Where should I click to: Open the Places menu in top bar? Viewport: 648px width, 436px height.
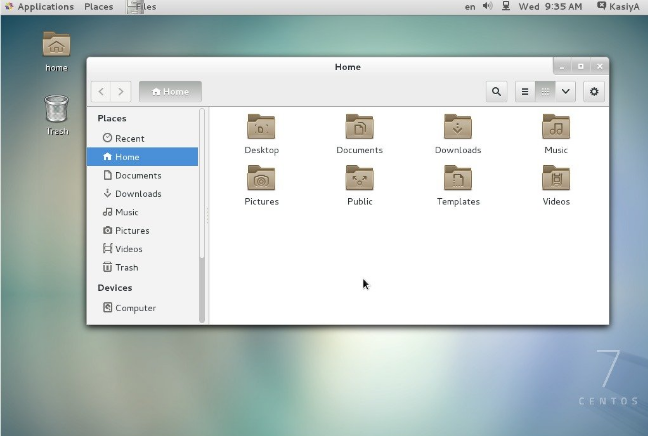point(98,7)
